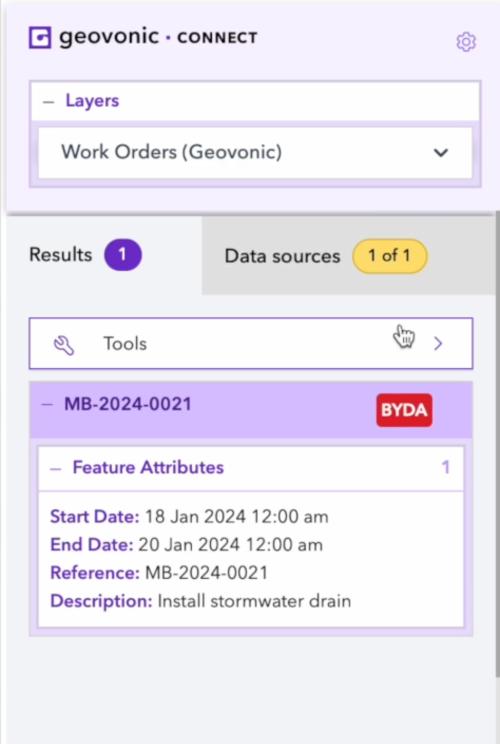Open the Tools menu row
The width and height of the screenshot is (500, 744).
251,344
